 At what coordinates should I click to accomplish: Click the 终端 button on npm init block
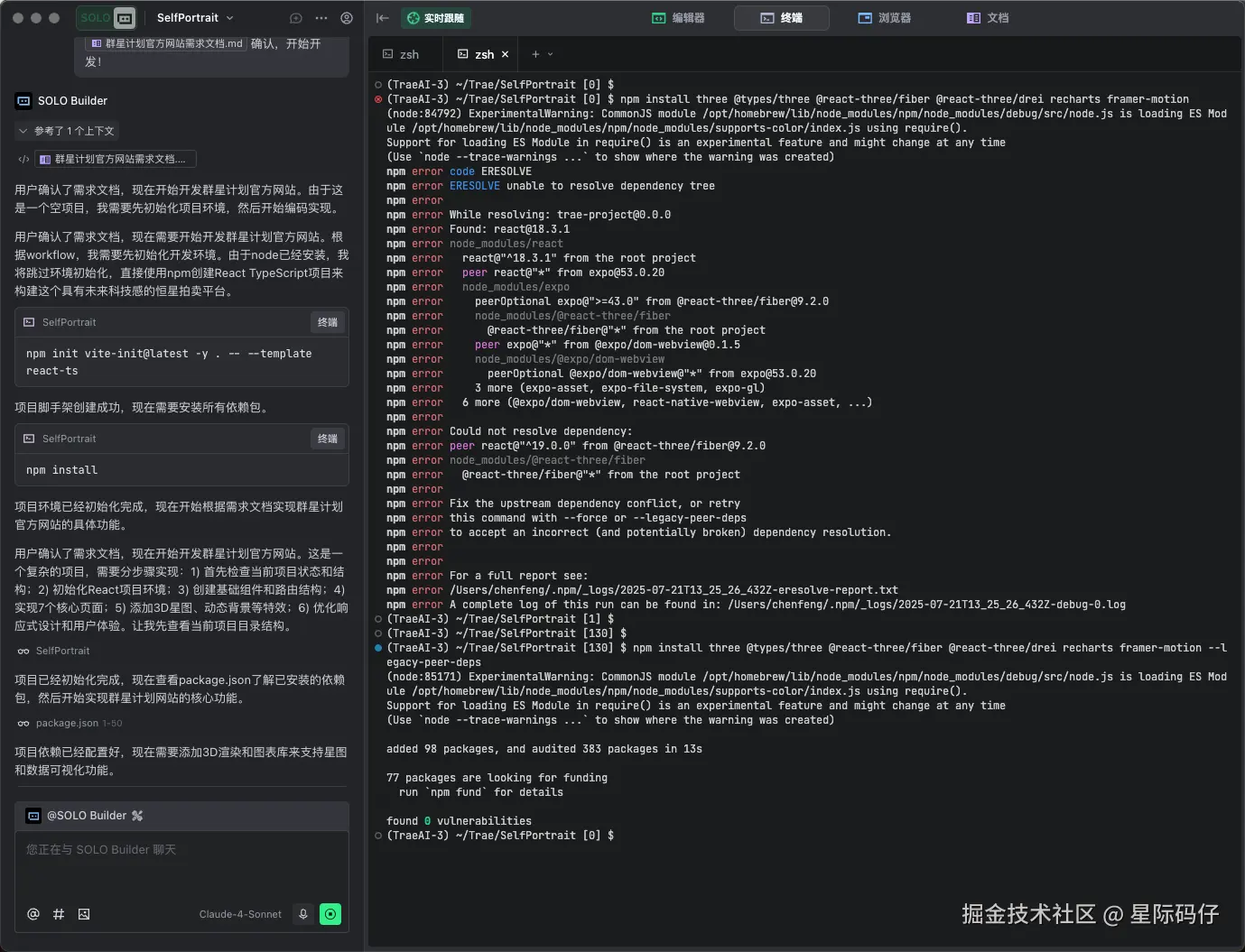(328, 322)
